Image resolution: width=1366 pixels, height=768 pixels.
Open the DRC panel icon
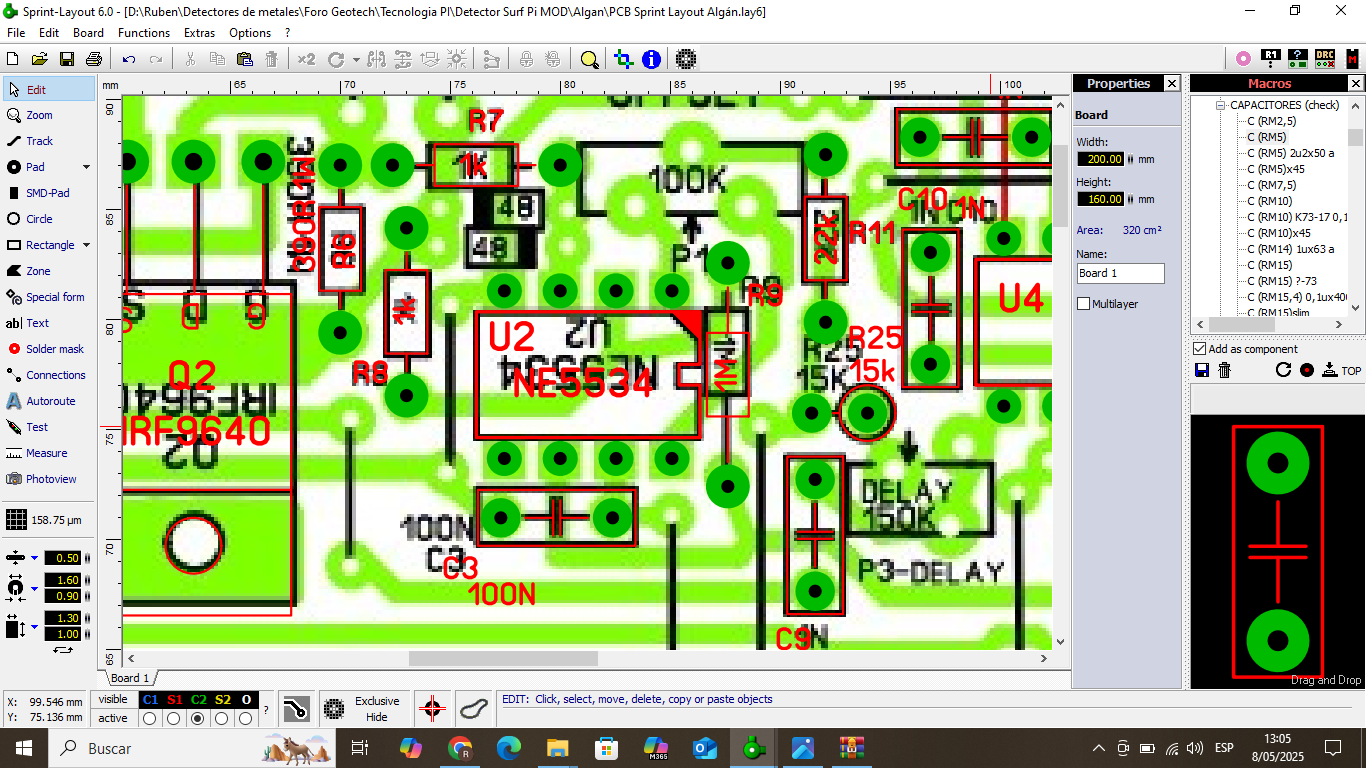coord(1325,58)
